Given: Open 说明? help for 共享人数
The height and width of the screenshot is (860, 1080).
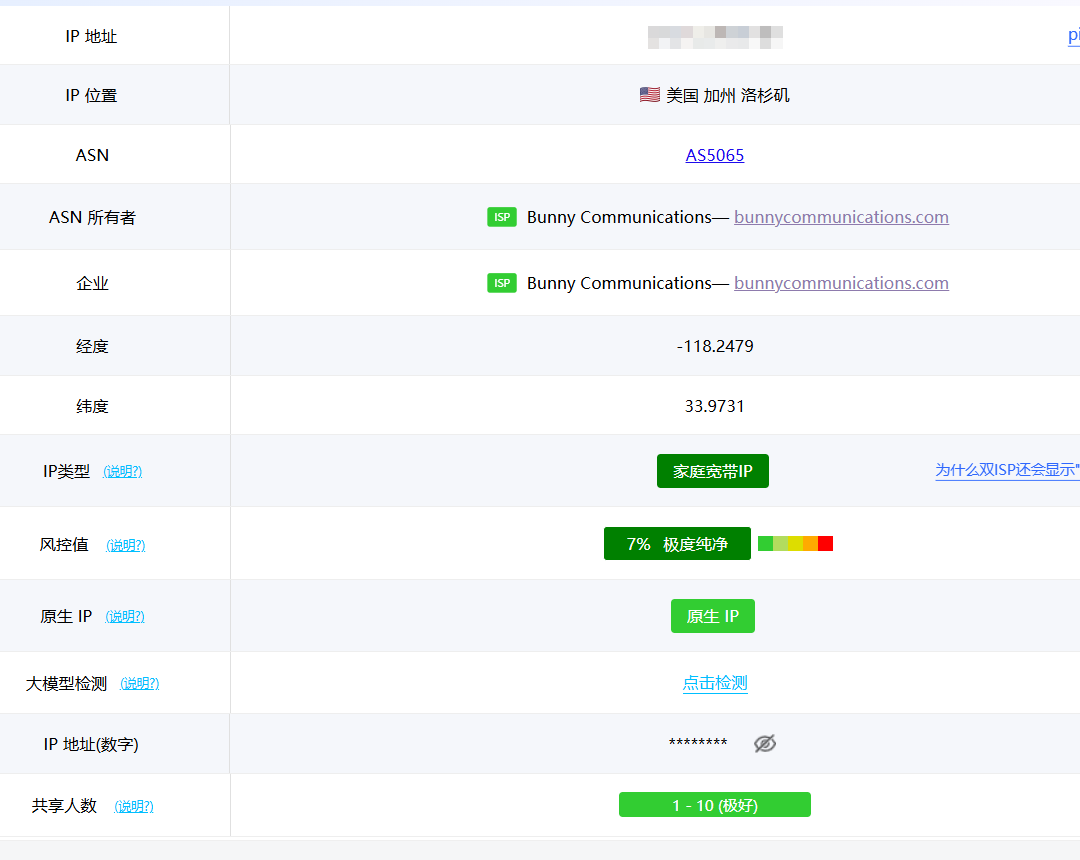Looking at the screenshot, I should (134, 806).
